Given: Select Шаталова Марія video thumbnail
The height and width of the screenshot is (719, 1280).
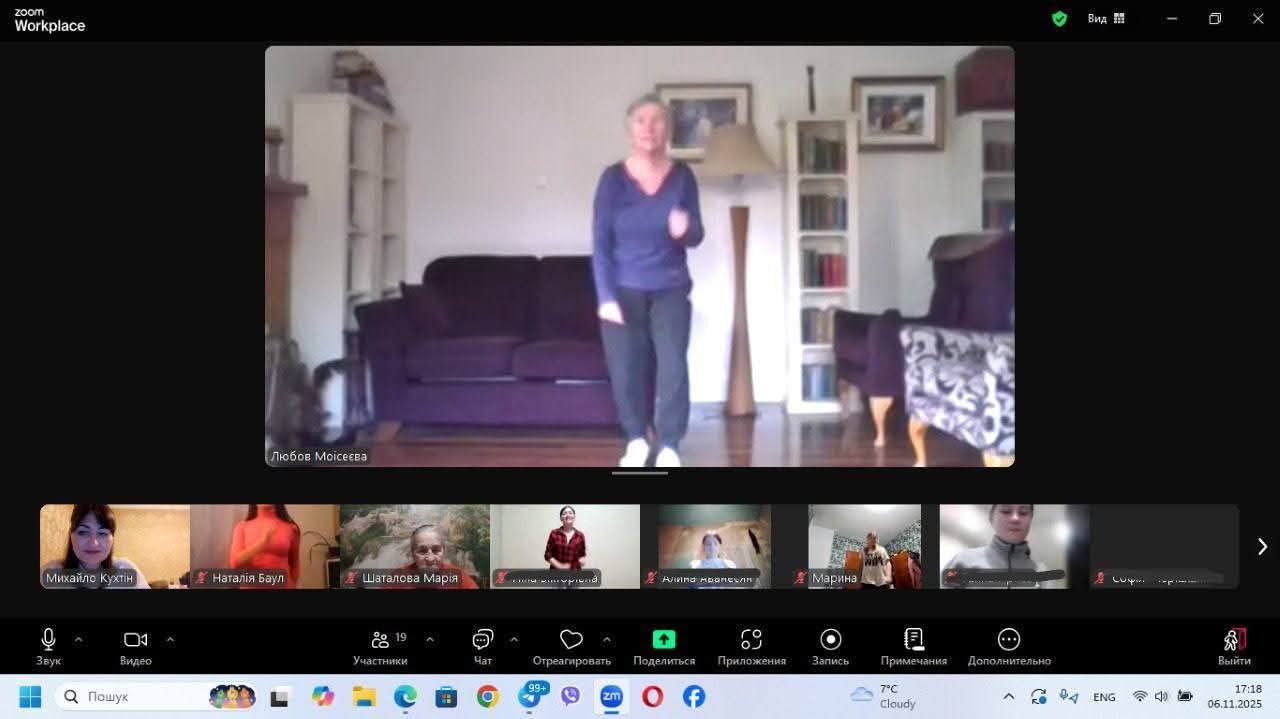Looking at the screenshot, I should coord(414,546).
